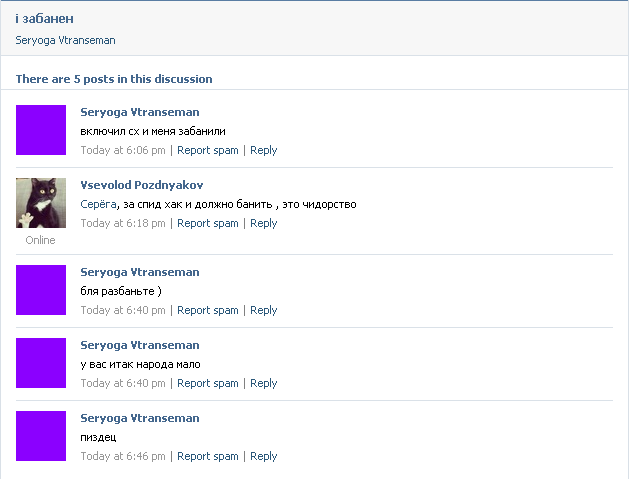
Task: Report spam on the 6:46 pm post
Action: point(208,456)
